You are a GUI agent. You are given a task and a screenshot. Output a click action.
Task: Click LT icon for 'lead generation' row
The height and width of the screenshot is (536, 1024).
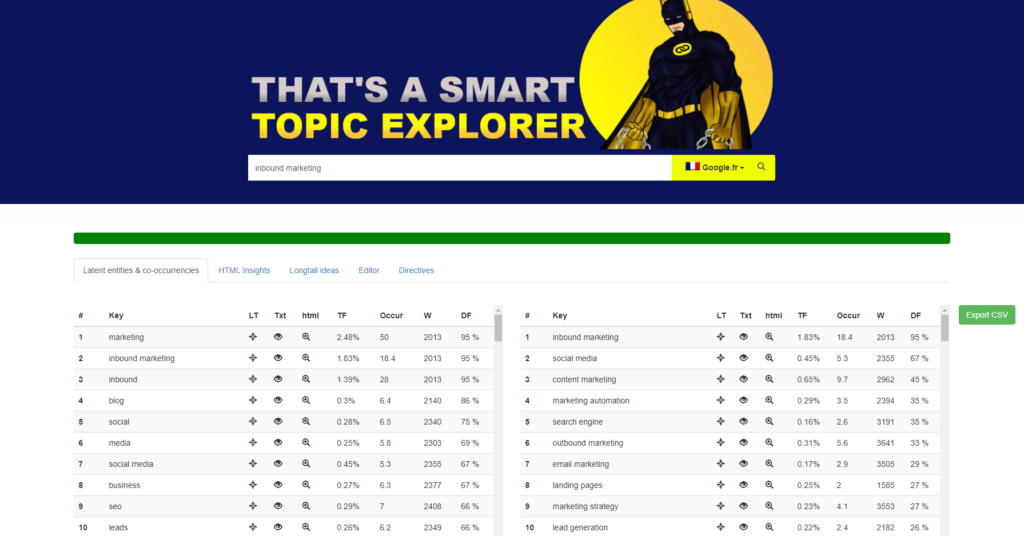pyautogui.click(x=720, y=527)
